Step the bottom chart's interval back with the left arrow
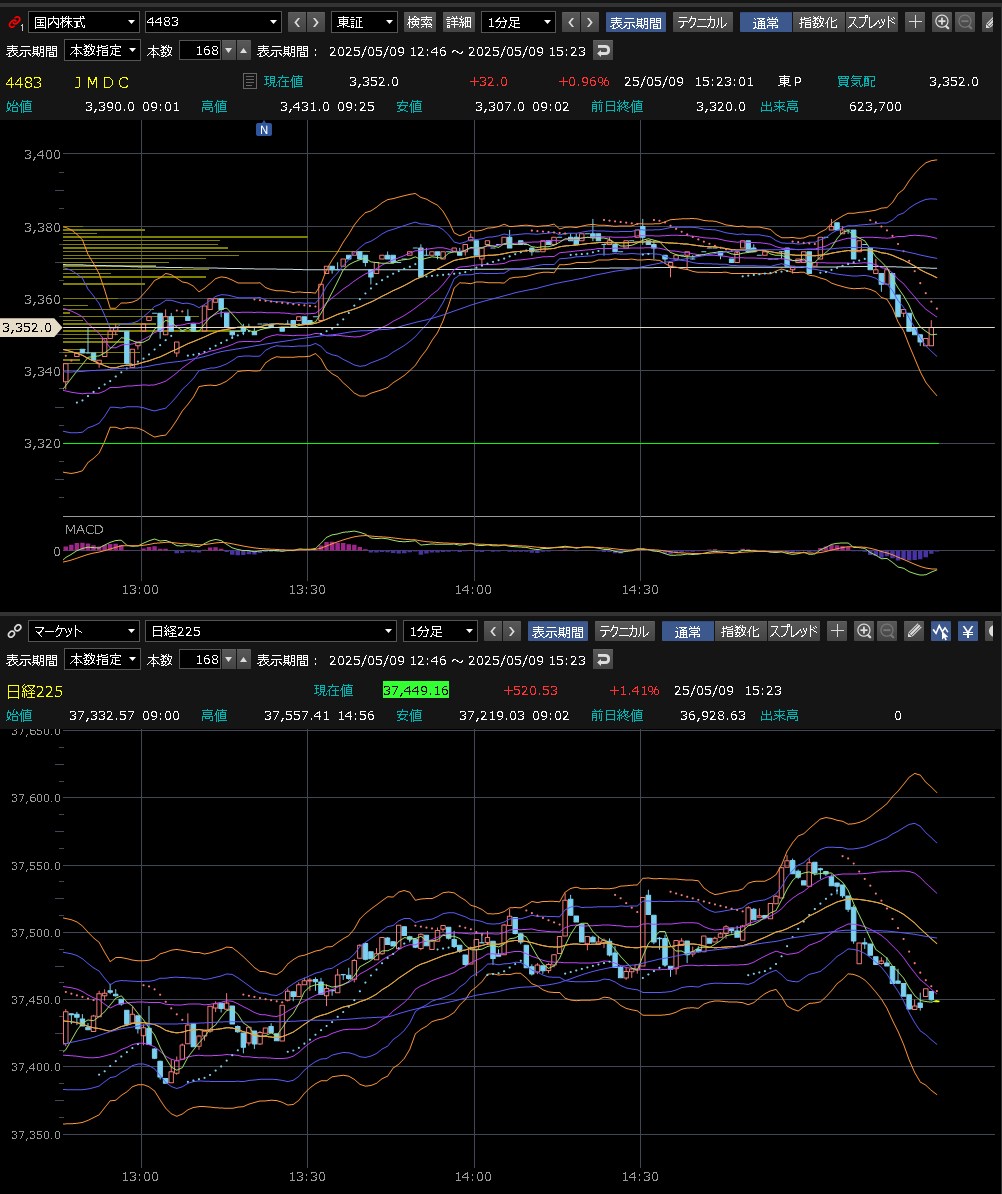 click(493, 631)
